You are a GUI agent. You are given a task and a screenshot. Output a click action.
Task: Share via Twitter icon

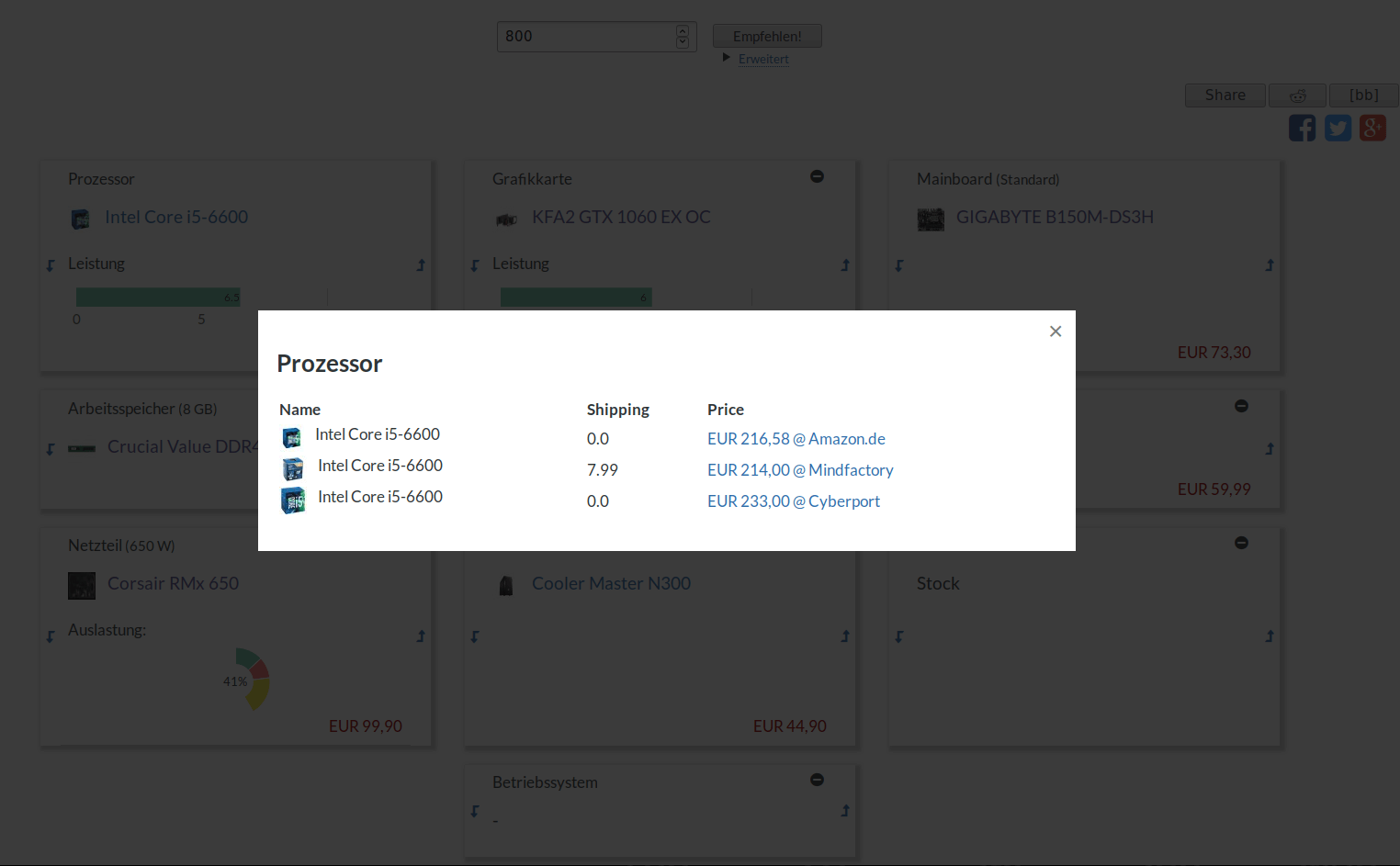pyautogui.click(x=1338, y=128)
